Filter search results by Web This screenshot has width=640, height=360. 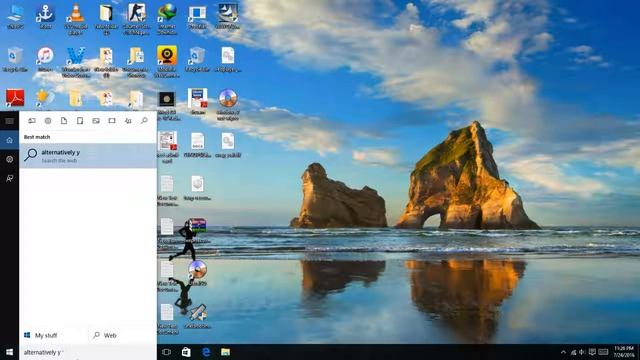click(144, 121)
